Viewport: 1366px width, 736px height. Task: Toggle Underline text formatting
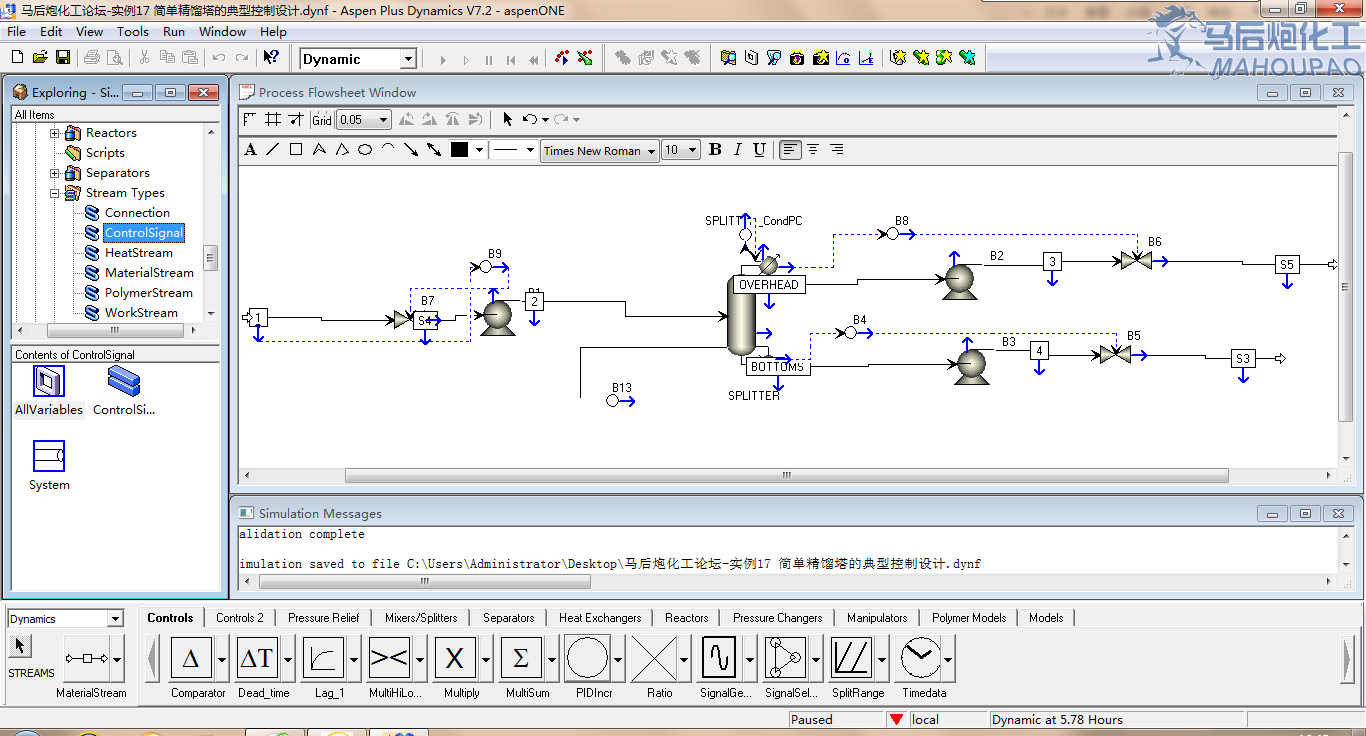coord(759,150)
